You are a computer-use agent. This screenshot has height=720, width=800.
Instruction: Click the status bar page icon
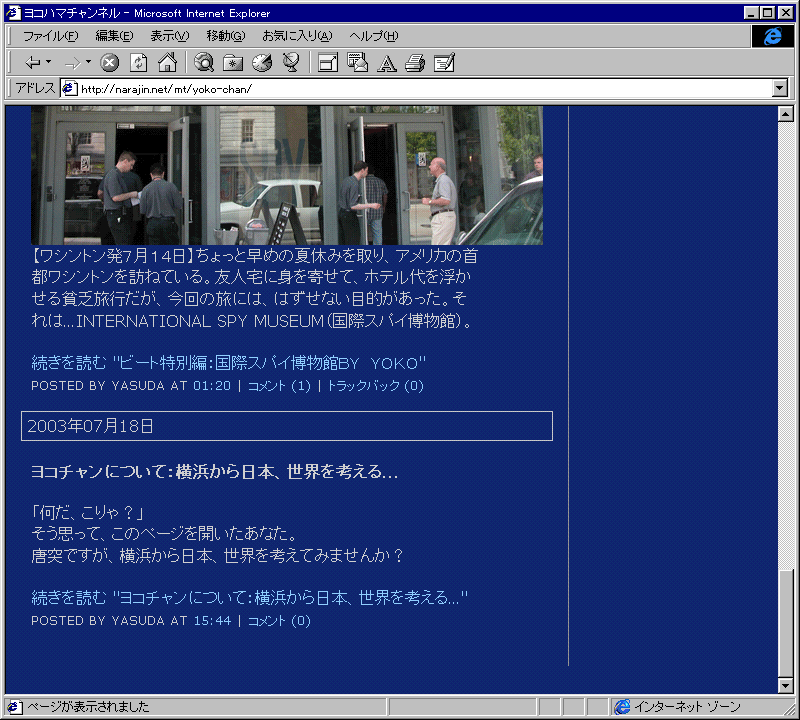click(14, 707)
